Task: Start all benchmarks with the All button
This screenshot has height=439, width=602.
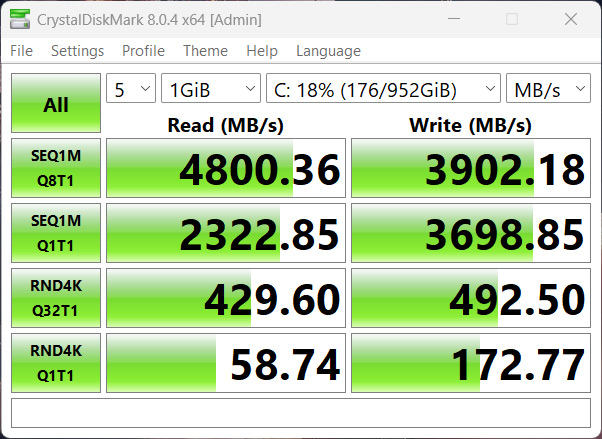Action: (x=56, y=104)
